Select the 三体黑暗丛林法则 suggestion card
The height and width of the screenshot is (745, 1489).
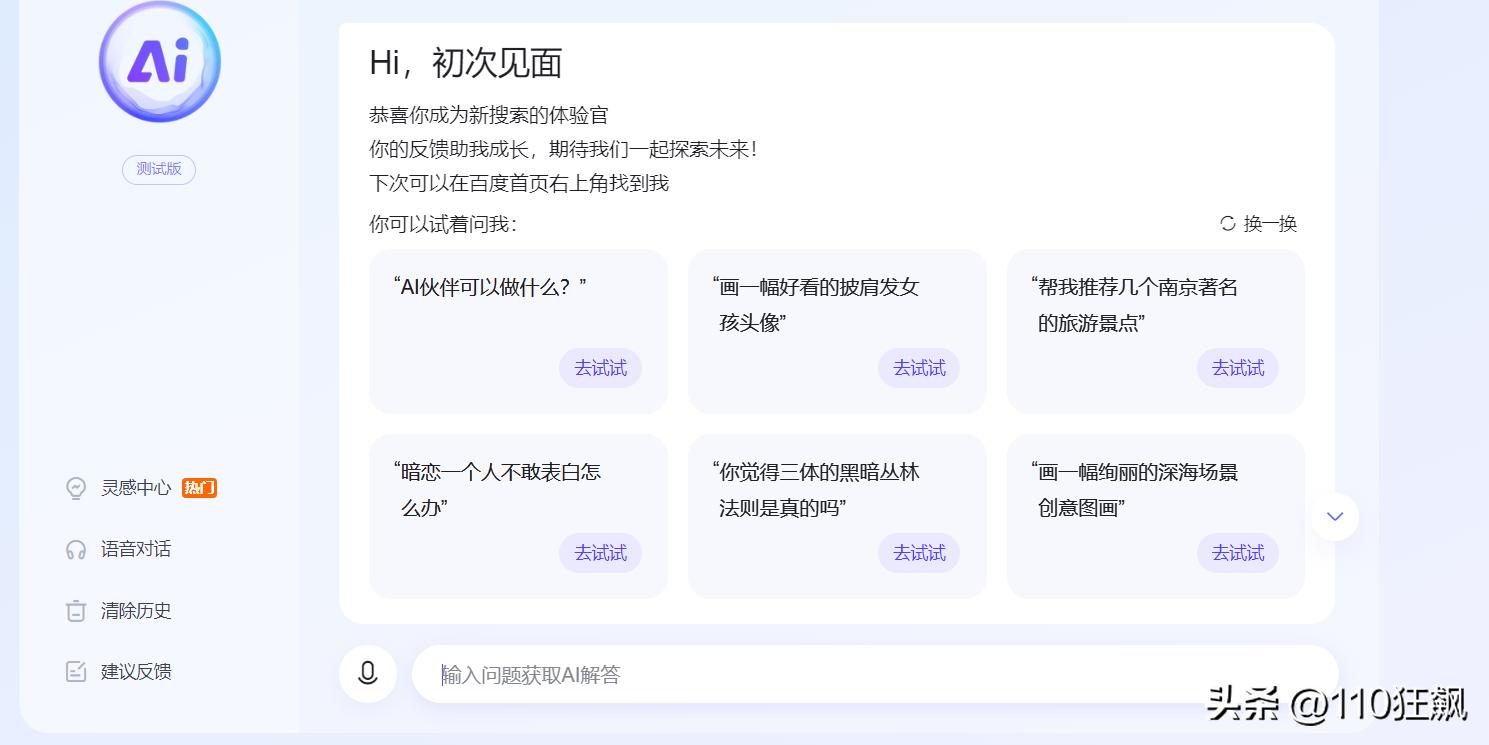point(836,490)
